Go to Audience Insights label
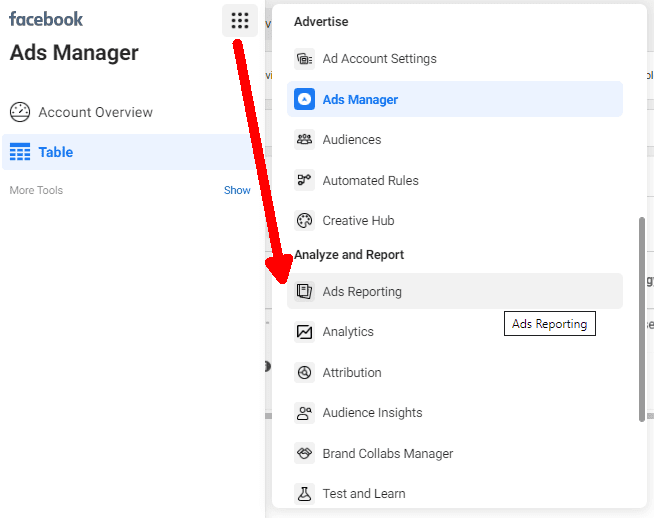654x518 pixels. click(372, 413)
